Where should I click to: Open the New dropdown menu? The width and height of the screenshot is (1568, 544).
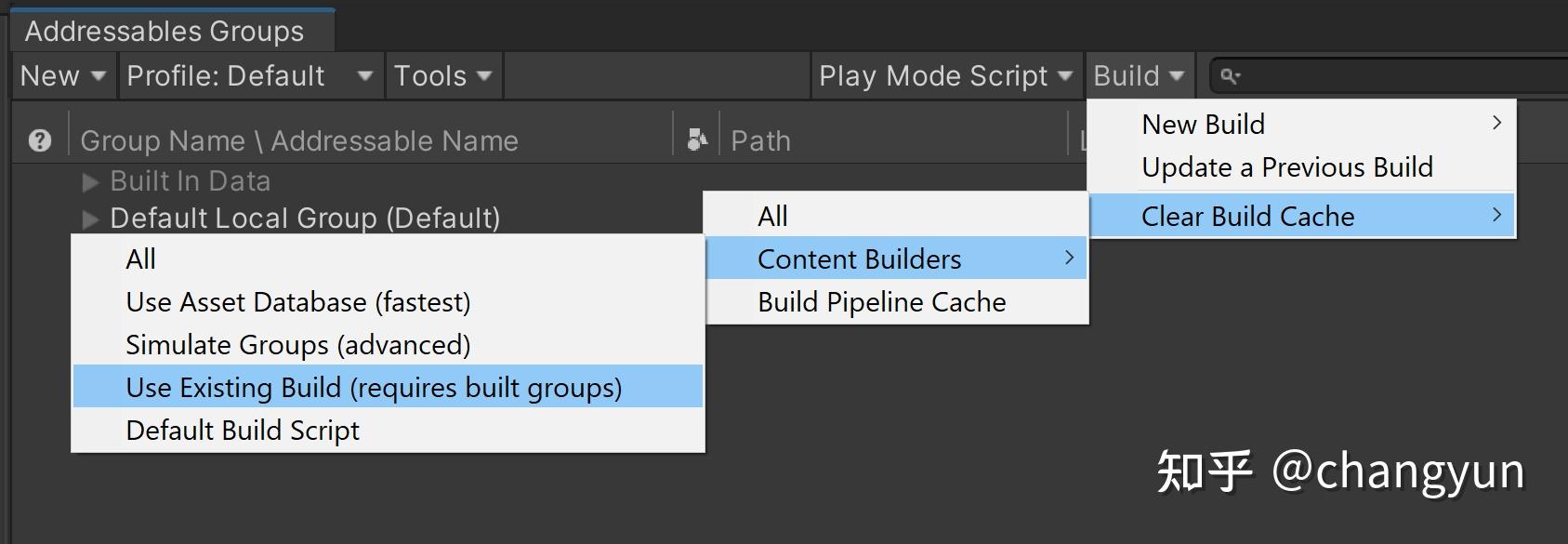point(62,76)
